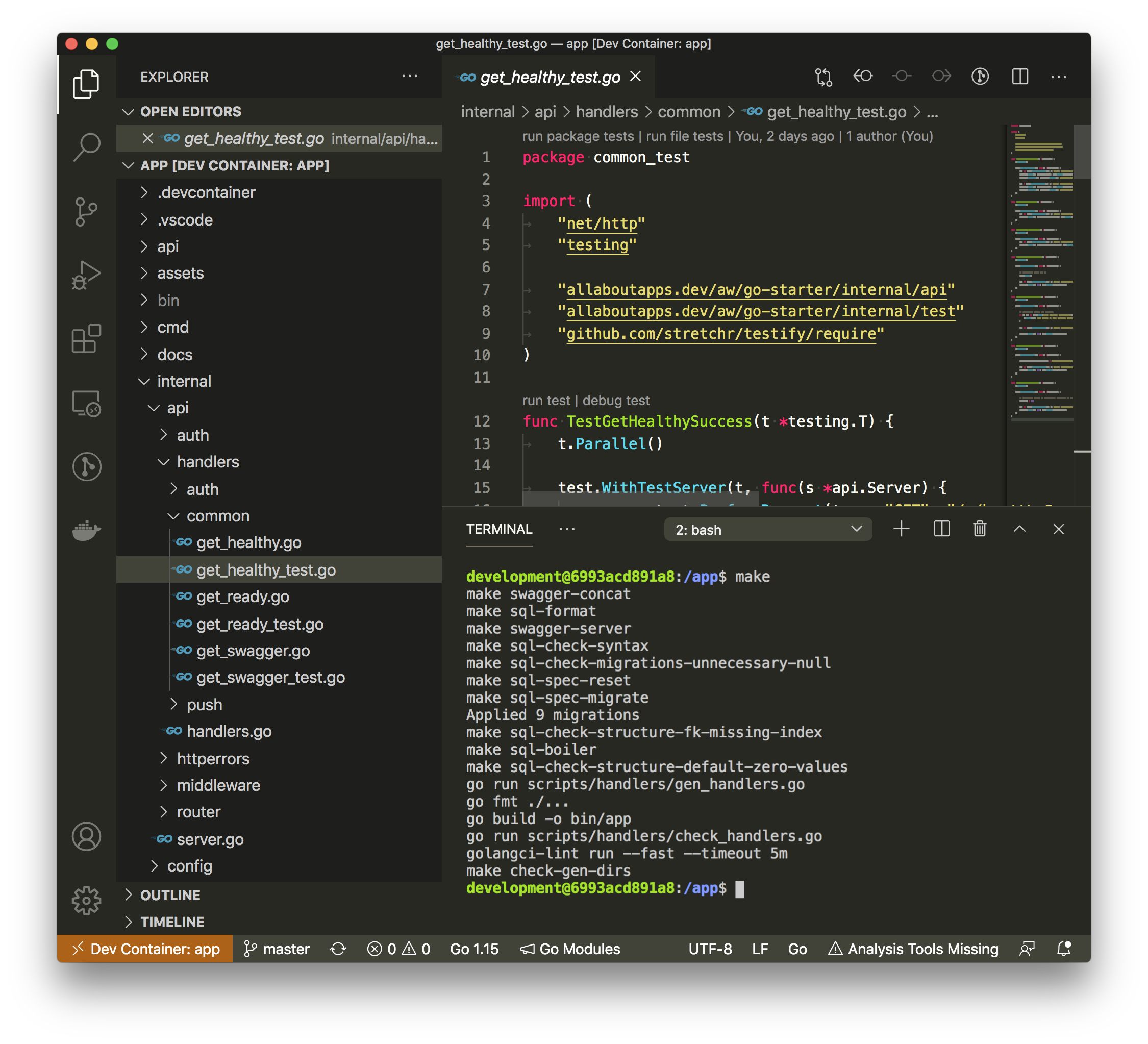Open a new terminal with plus icon
The width and height of the screenshot is (1148, 1044).
coord(902,529)
